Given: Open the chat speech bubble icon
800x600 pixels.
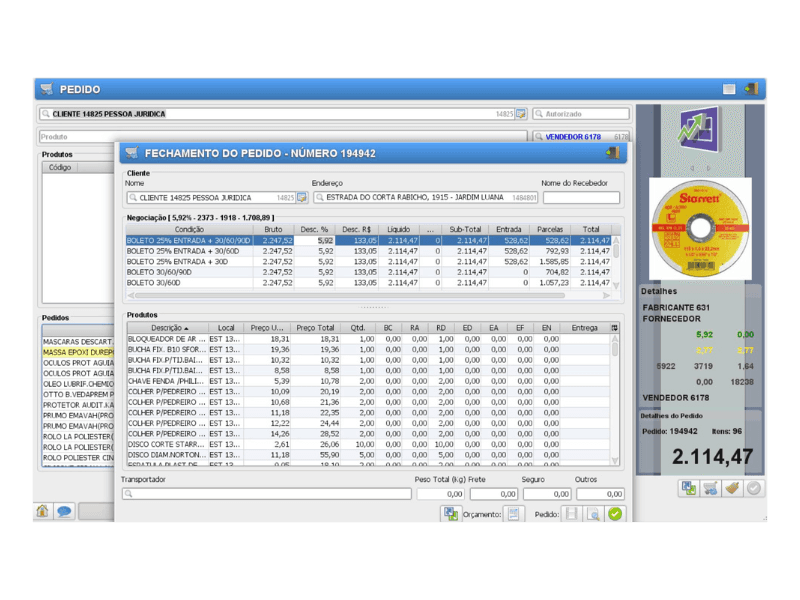Looking at the screenshot, I should click(64, 511).
